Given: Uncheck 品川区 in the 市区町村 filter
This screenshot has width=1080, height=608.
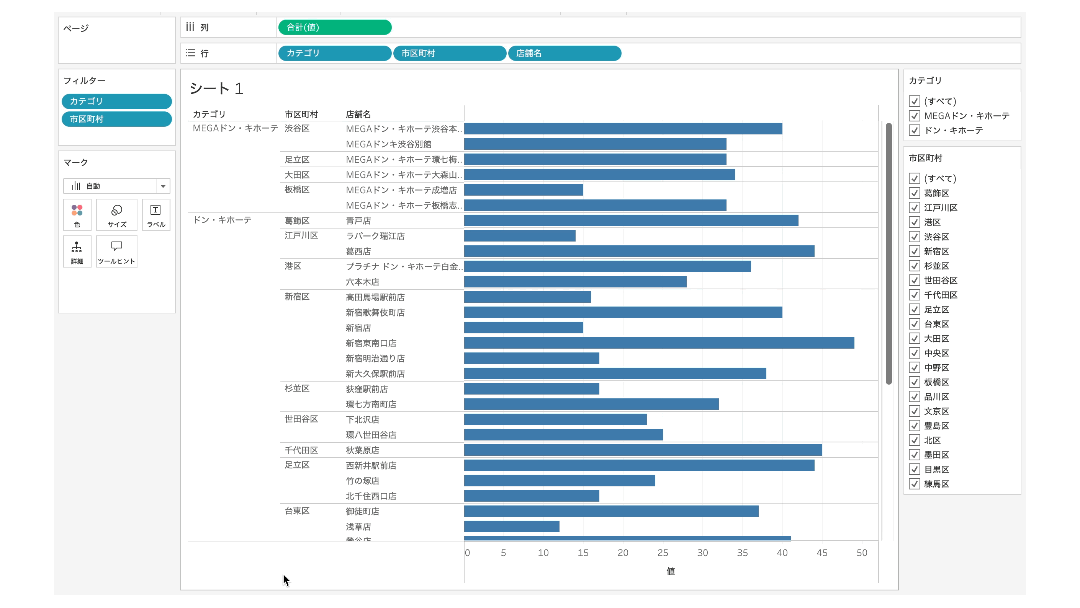Looking at the screenshot, I should click(x=915, y=397).
